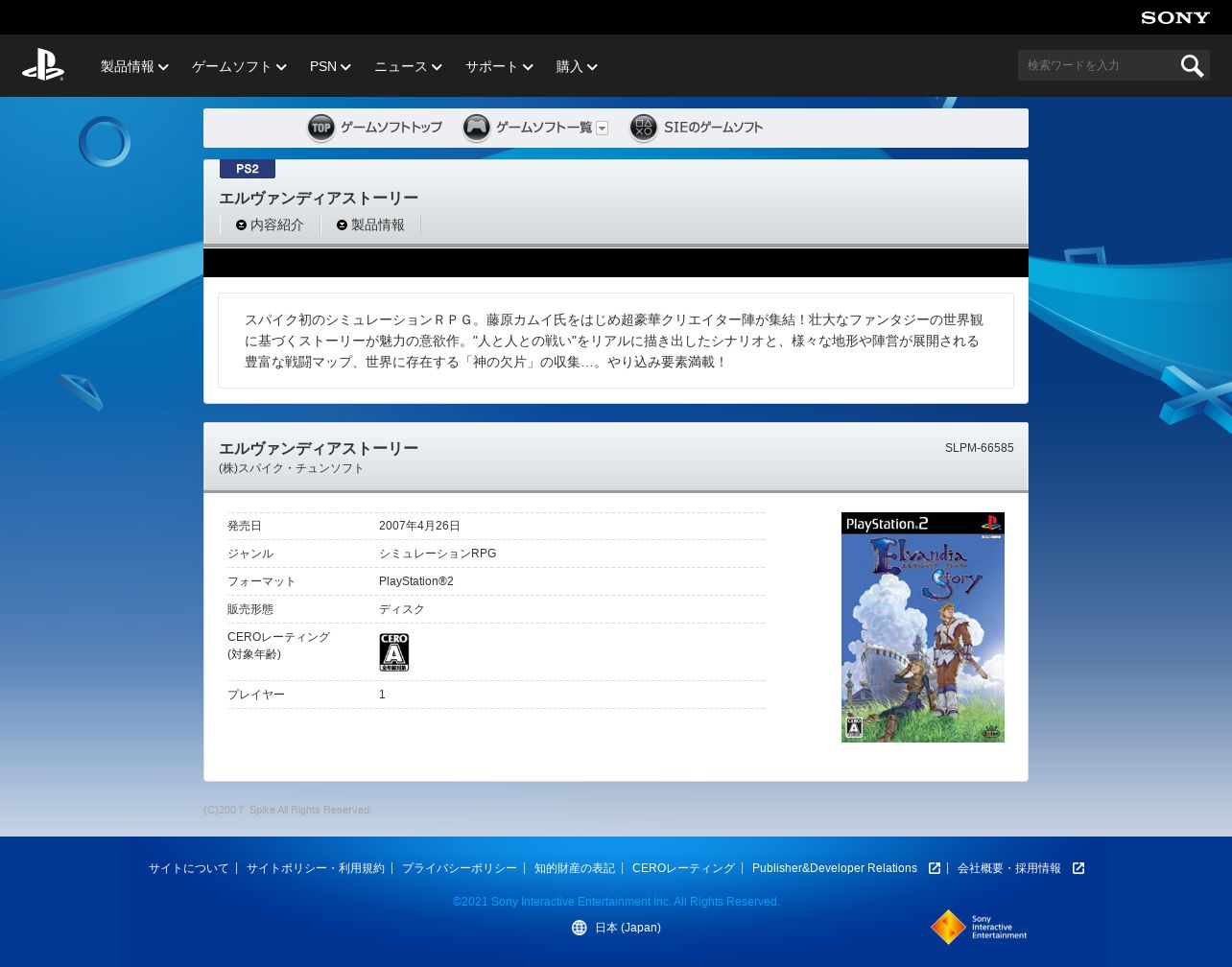Click the genre value シミュレーションRPG
This screenshot has height=967, width=1232.
coord(438,554)
